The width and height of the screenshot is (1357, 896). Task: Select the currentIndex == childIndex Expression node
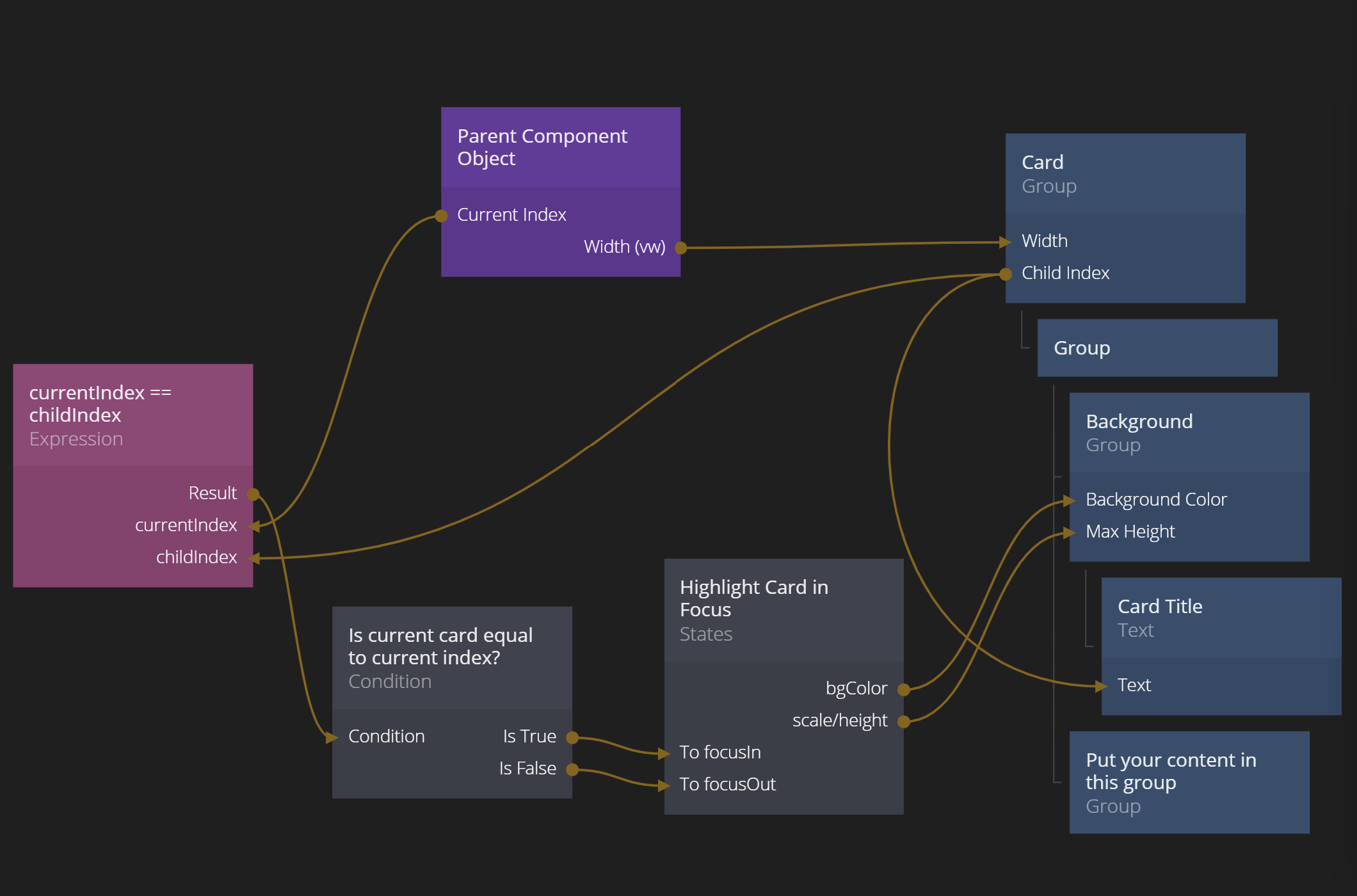click(132, 415)
